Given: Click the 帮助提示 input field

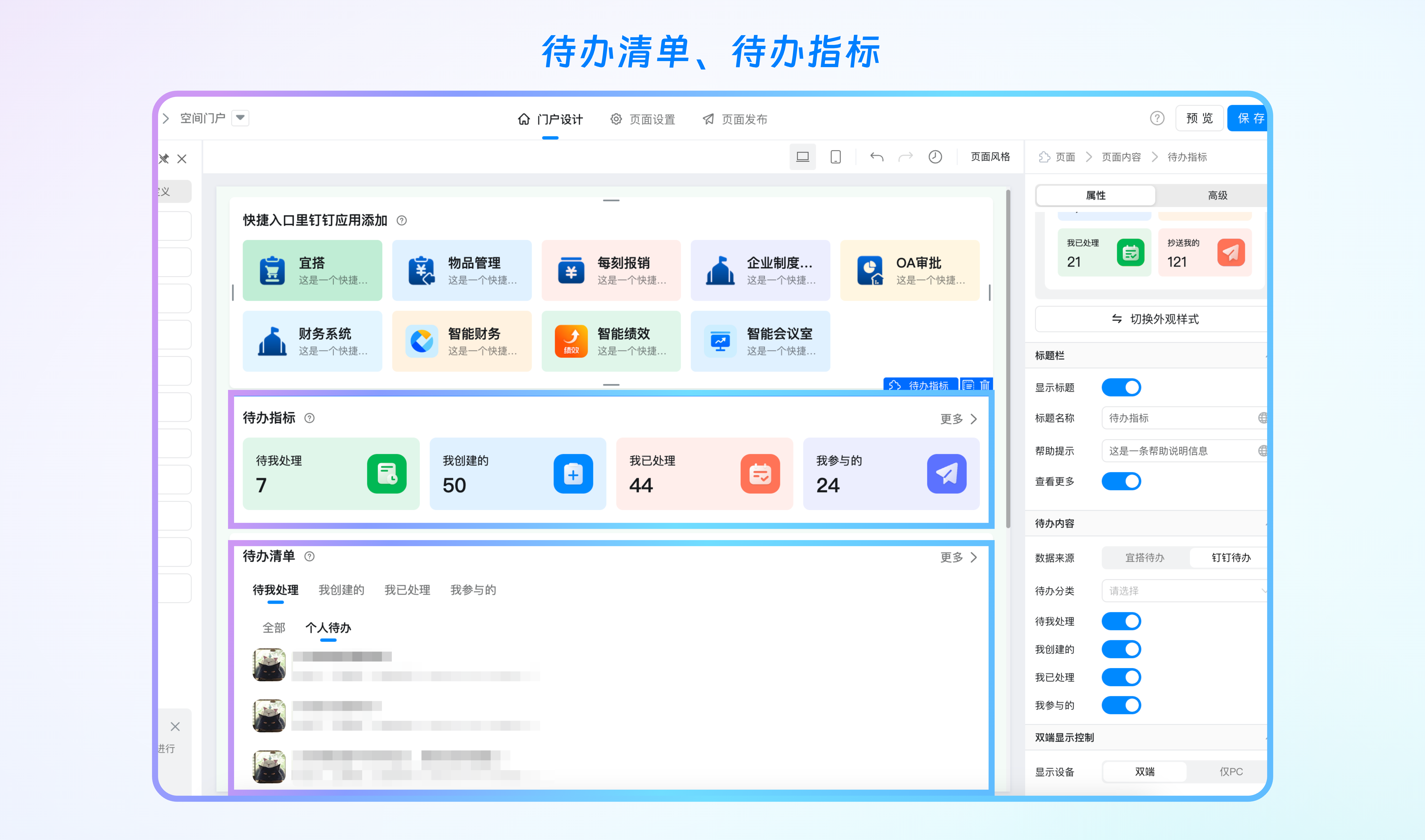Looking at the screenshot, I should 1184,451.
